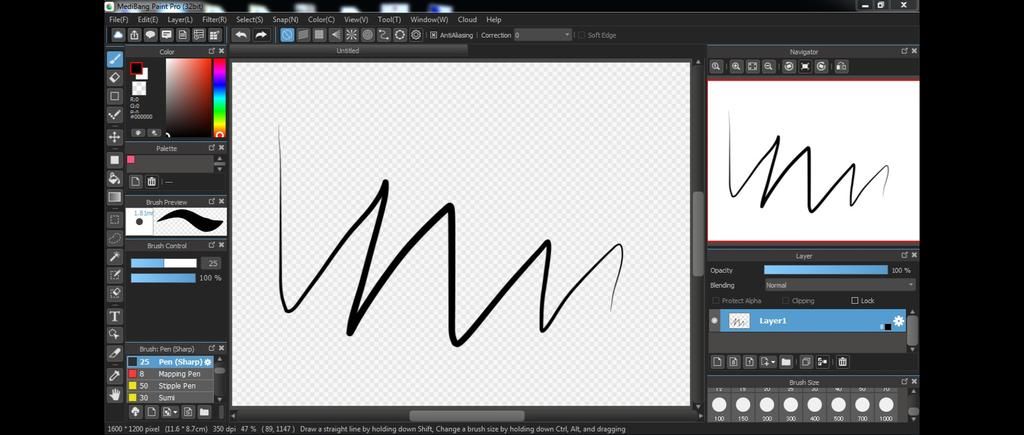Screen dimensions: 1024x435
Task: Click the Undo arrow in toolbar
Action: [241, 35]
